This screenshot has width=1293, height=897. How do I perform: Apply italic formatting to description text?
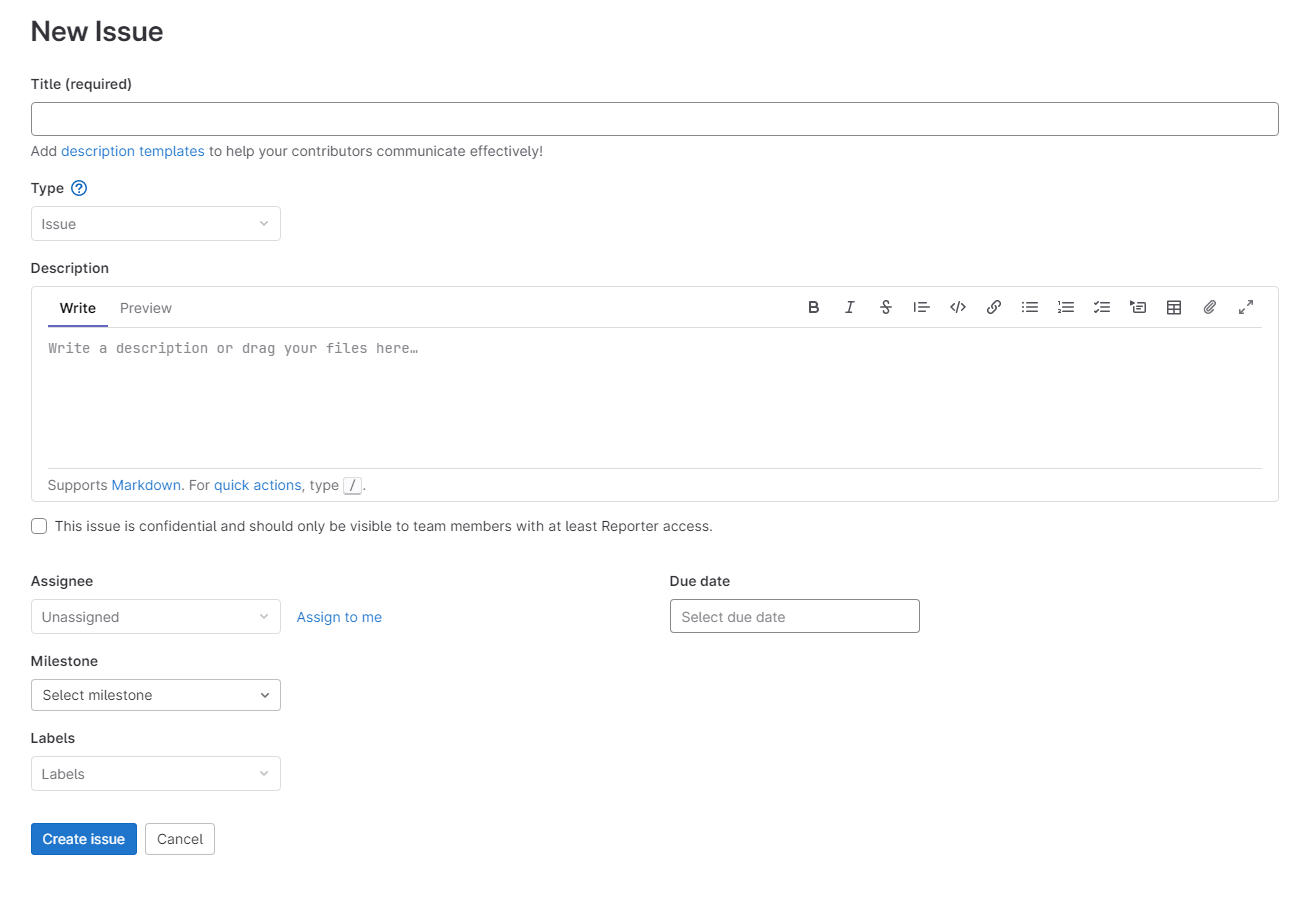point(850,308)
